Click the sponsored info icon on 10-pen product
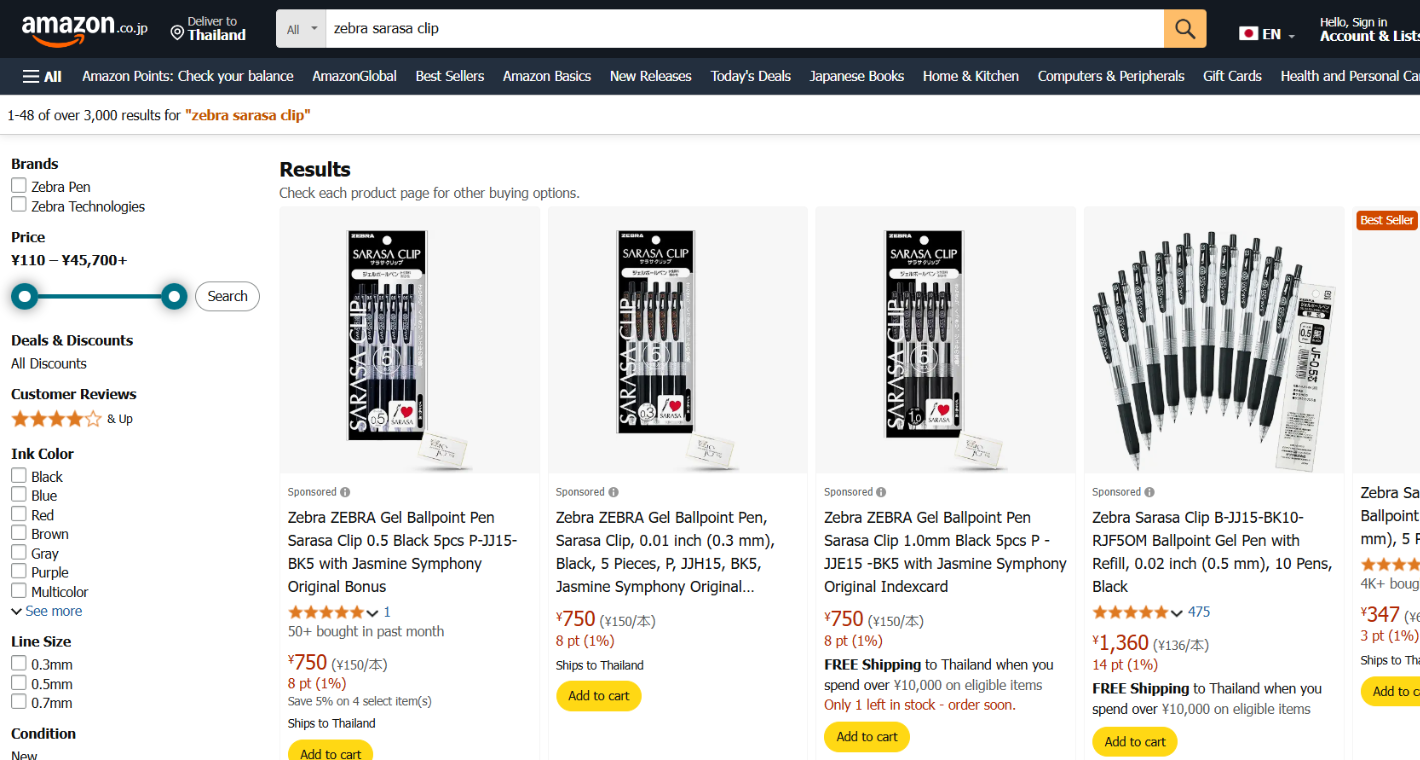This screenshot has height=760, width=1420. 1149,492
